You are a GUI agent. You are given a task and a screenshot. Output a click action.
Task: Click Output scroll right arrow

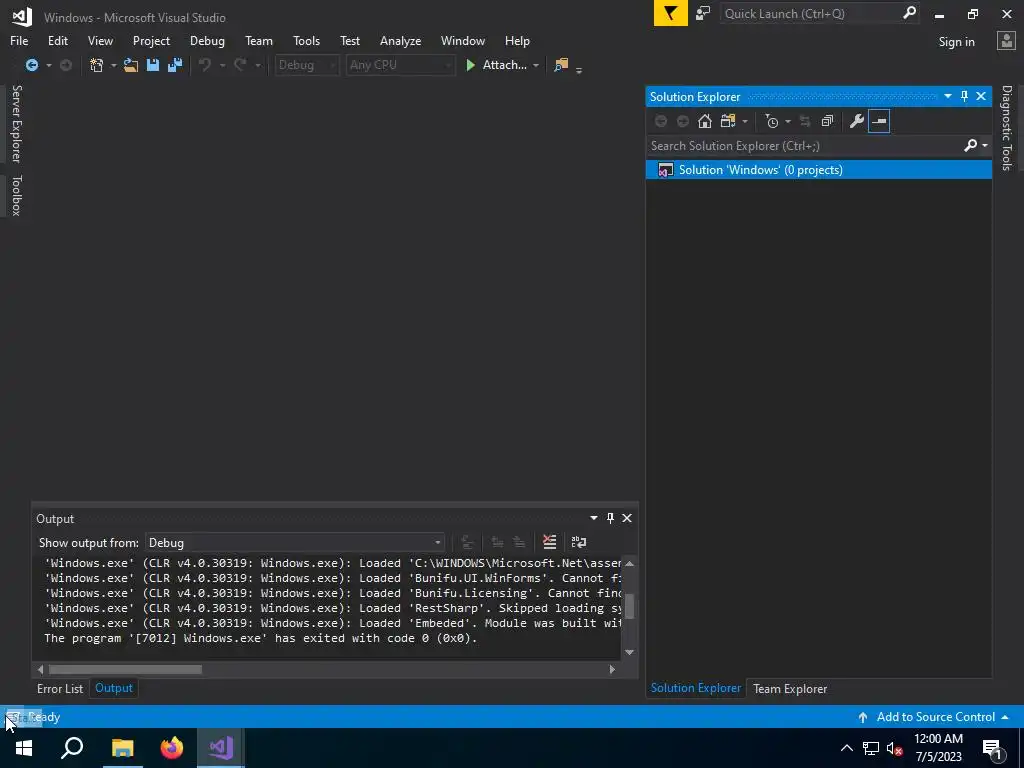pyautogui.click(x=612, y=669)
